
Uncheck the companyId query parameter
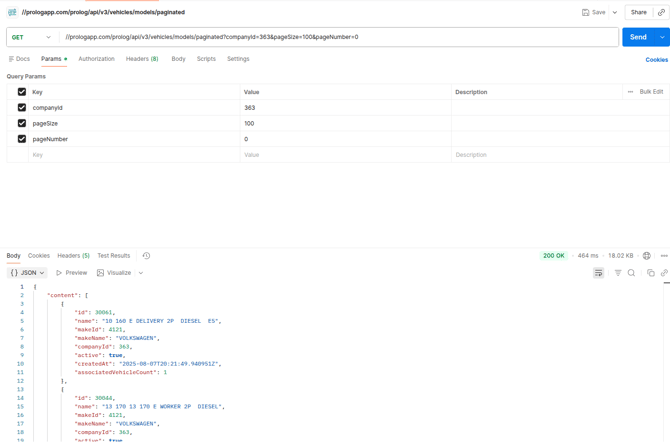pyautogui.click(x=22, y=108)
